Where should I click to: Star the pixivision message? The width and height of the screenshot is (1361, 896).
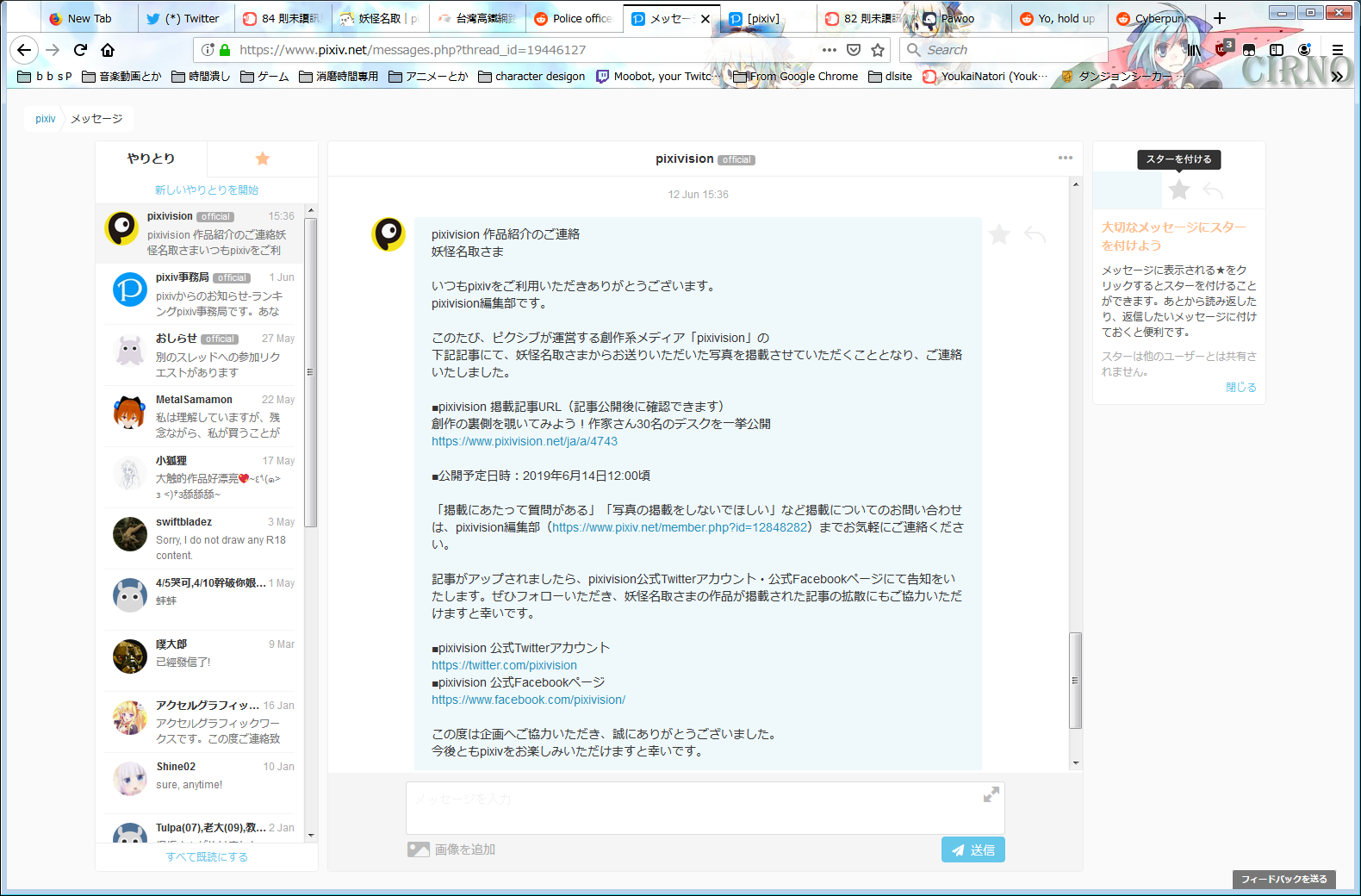coord(999,234)
